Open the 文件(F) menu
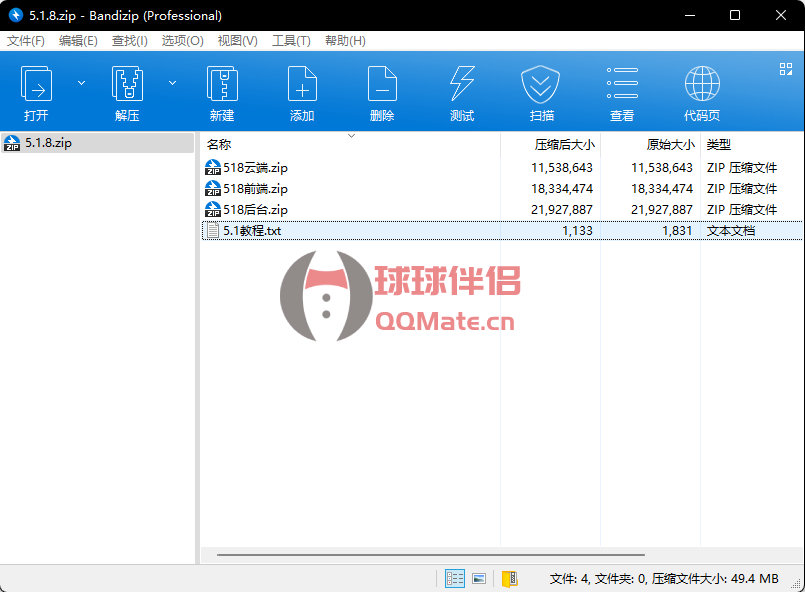The width and height of the screenshot is (805, 592). 26,41
